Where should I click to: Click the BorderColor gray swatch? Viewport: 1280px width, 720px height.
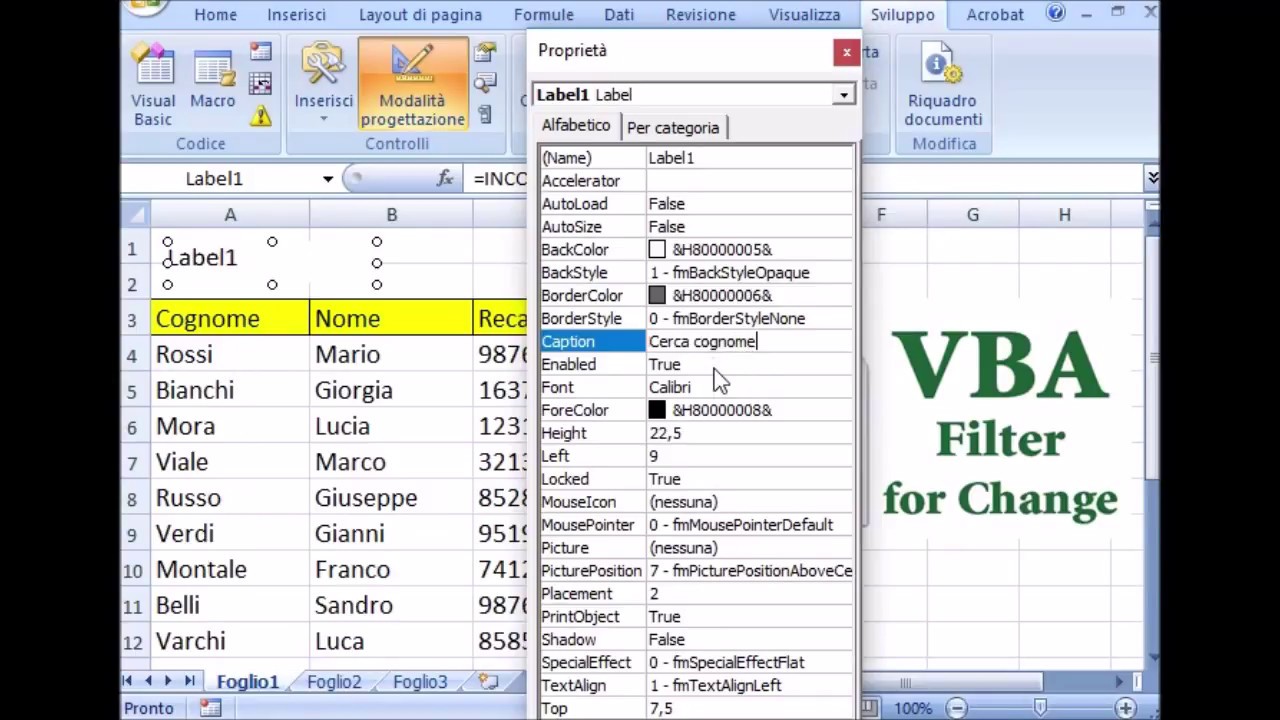(x=657, y=296)
